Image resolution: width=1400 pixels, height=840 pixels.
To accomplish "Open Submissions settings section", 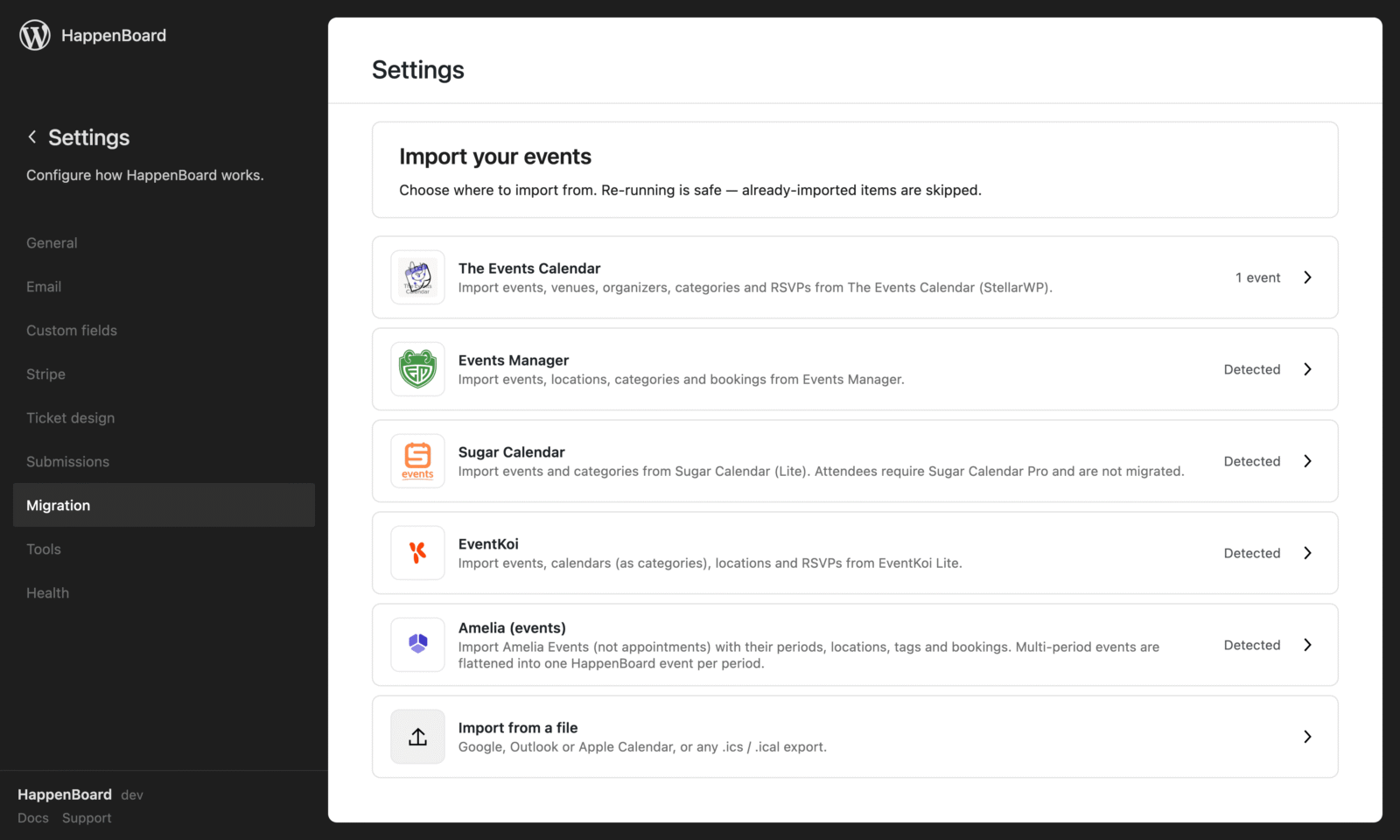I will pos(164,462).
